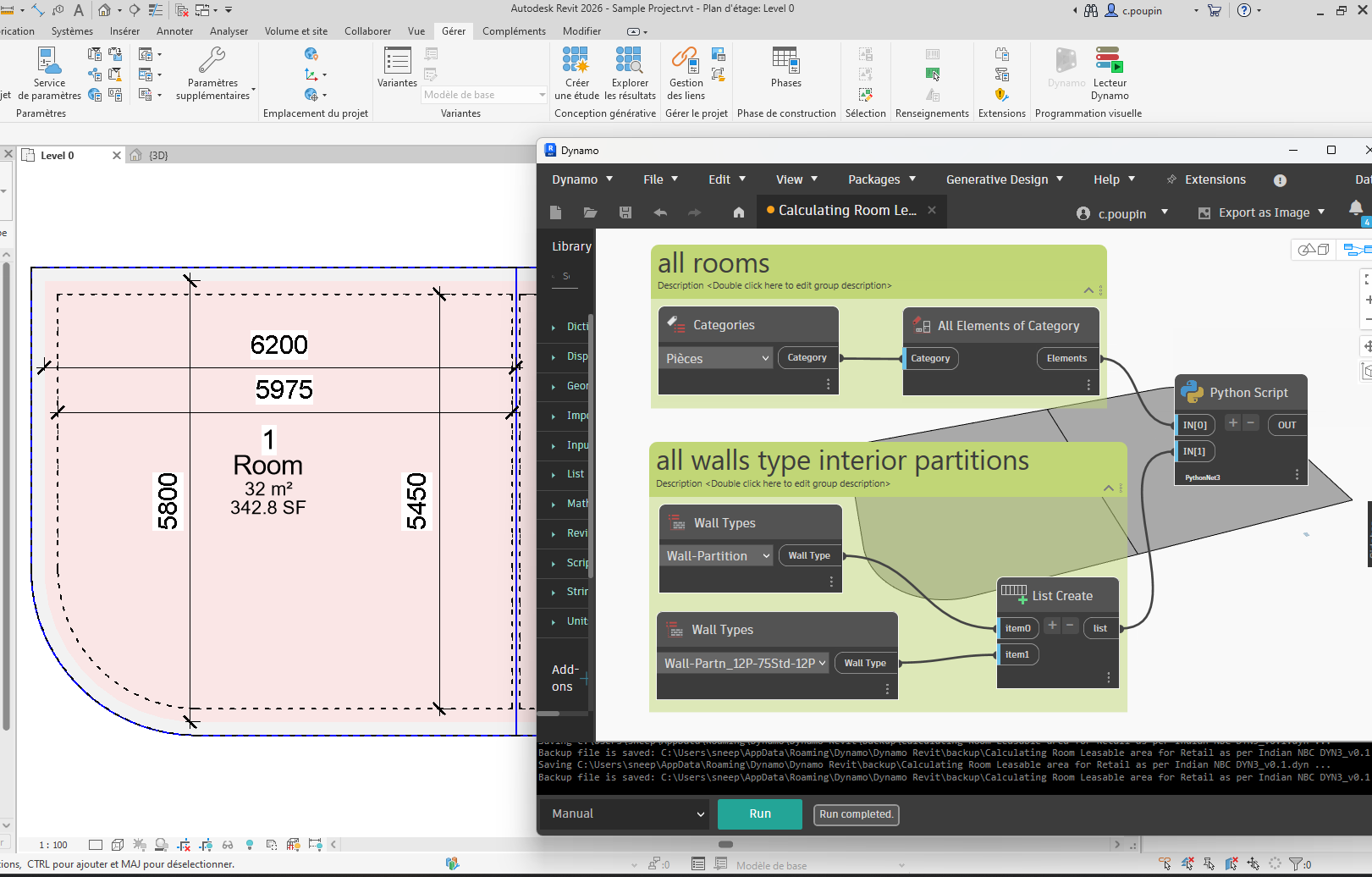
Task: Switch to the {3D} view tab in Revit
Action: tap(158, 155)
